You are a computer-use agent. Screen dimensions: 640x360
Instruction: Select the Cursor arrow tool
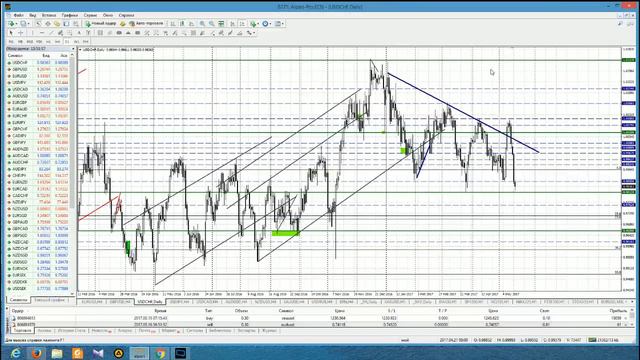pos(11,33)
